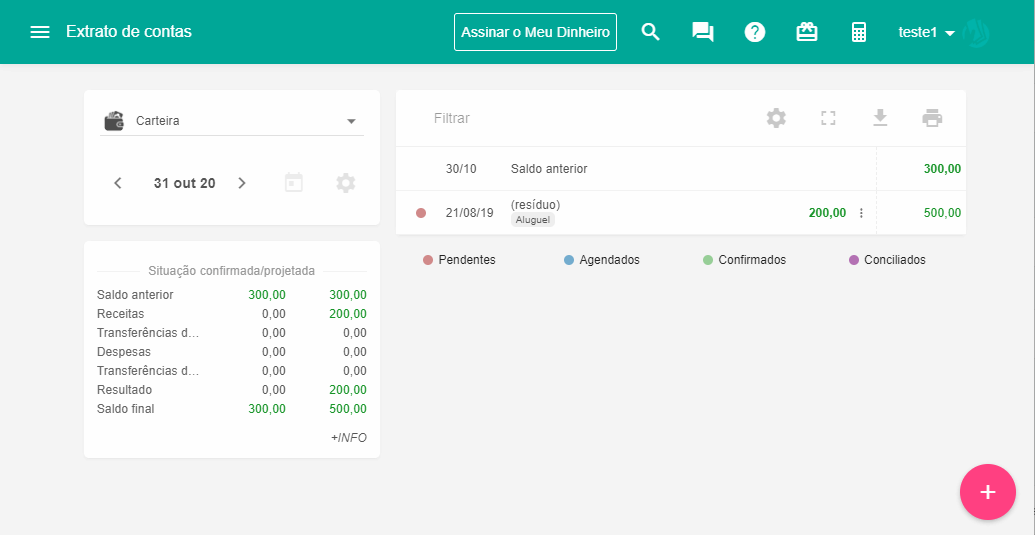
Task: Click the gift box icon
Action: (x=807, y=32)
